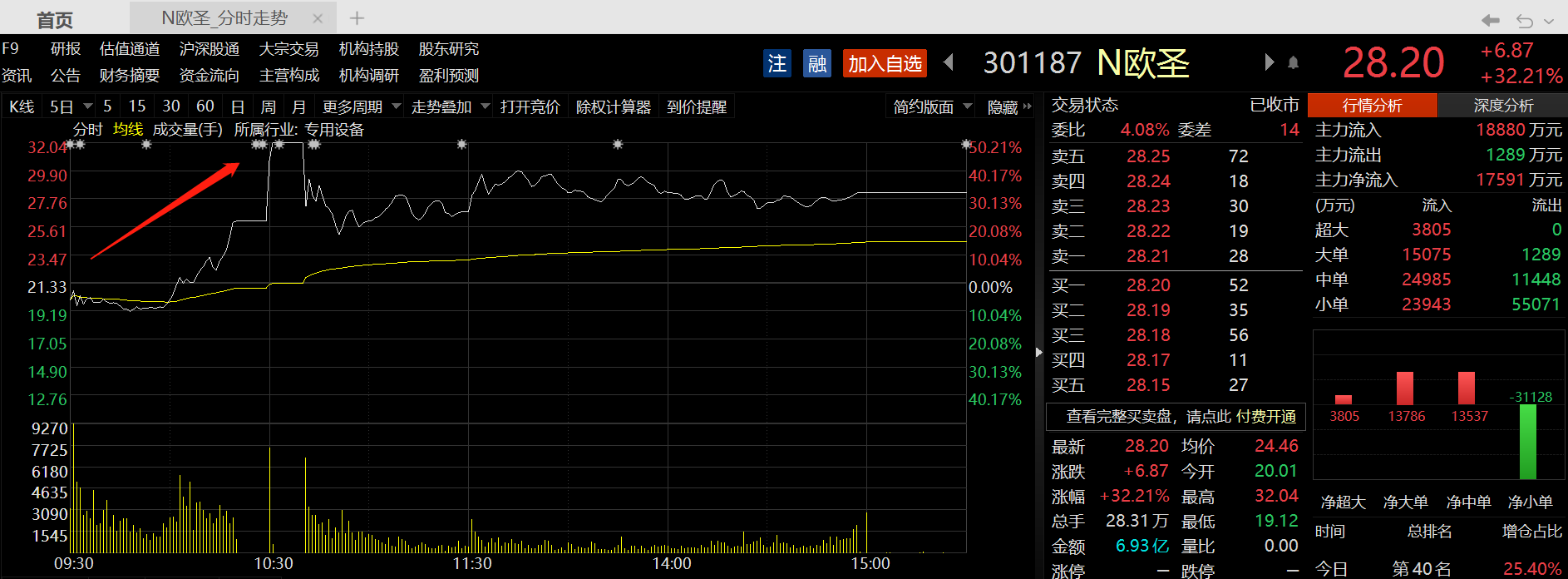The height and width of the screenshot is (579, 1568).
Task: Click the back navigation arrow icon
Action: 1491,20
